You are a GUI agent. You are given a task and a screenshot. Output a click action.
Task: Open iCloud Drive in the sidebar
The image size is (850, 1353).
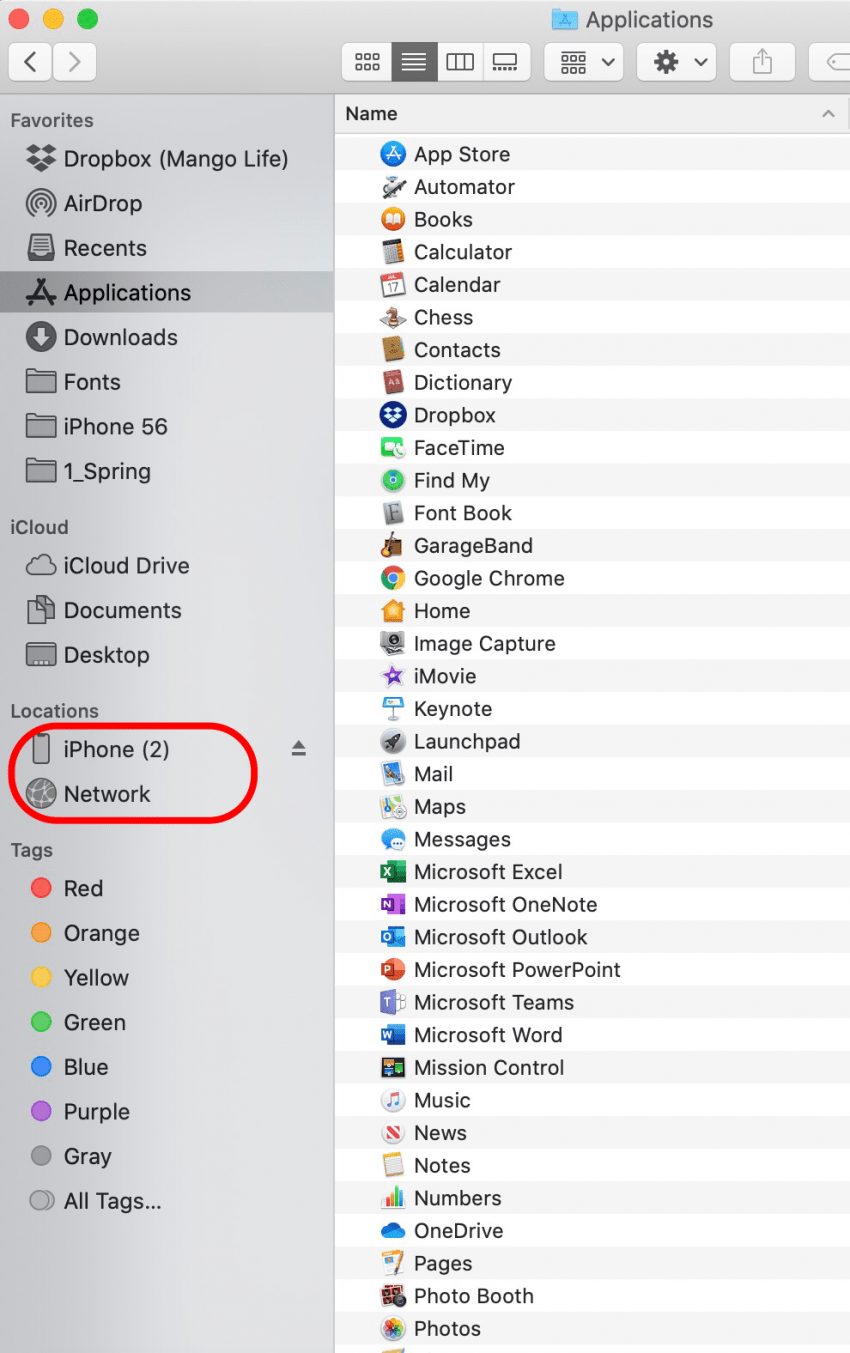click(x=126, y=565)
